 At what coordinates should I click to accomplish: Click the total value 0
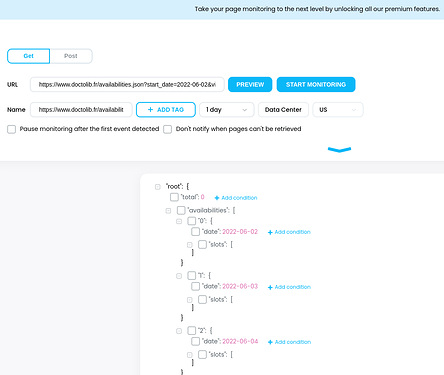point(202,197)
